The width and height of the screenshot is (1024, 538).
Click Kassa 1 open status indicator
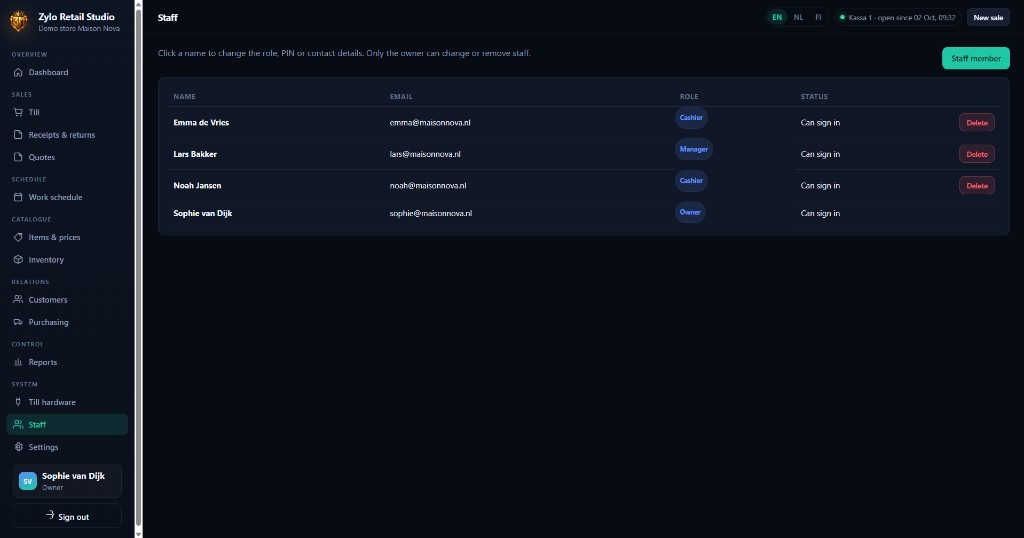pyautogui.click(x=897, y=18)
